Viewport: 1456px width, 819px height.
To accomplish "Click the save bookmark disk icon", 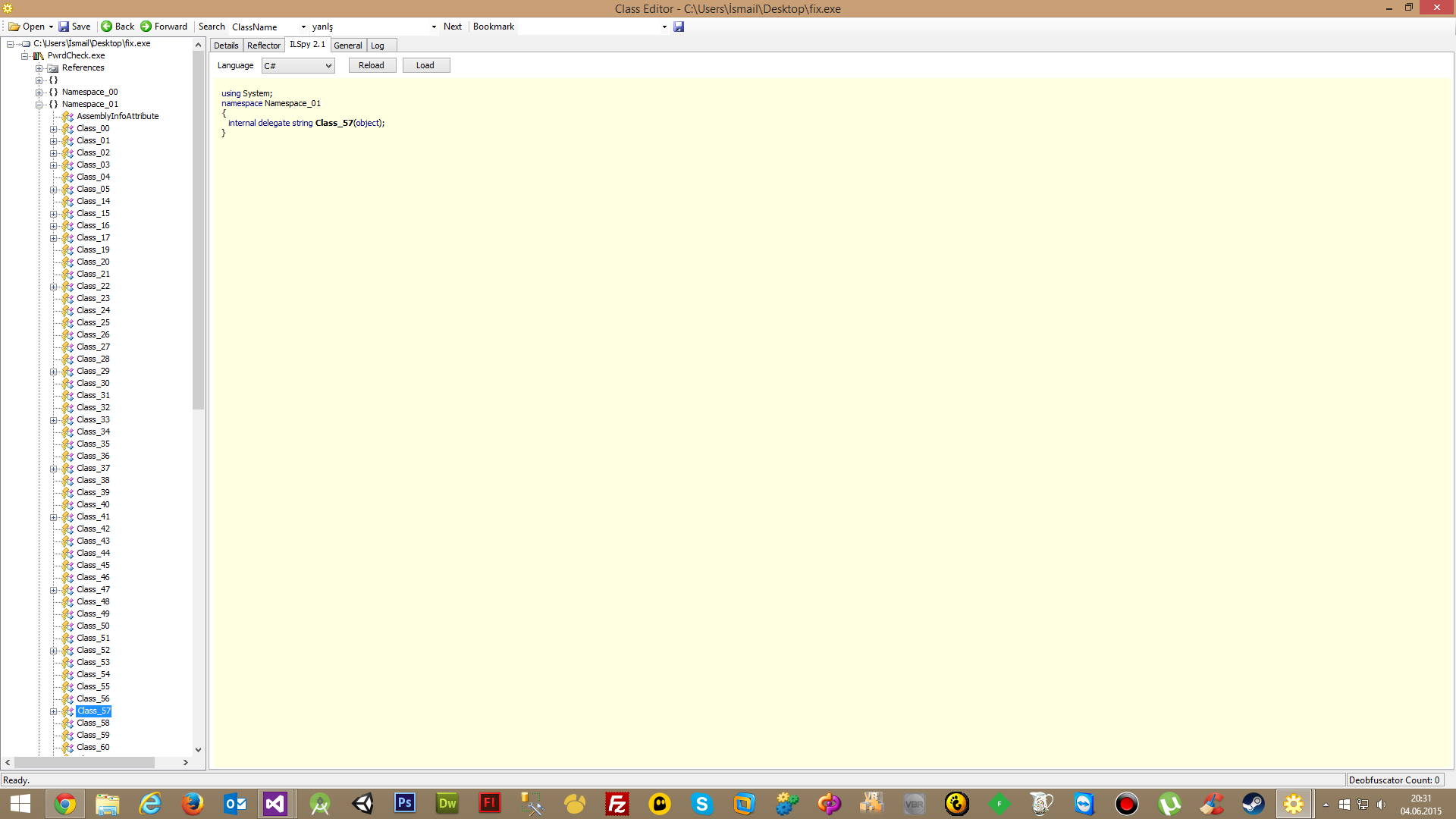I will [x=679, y=27].
